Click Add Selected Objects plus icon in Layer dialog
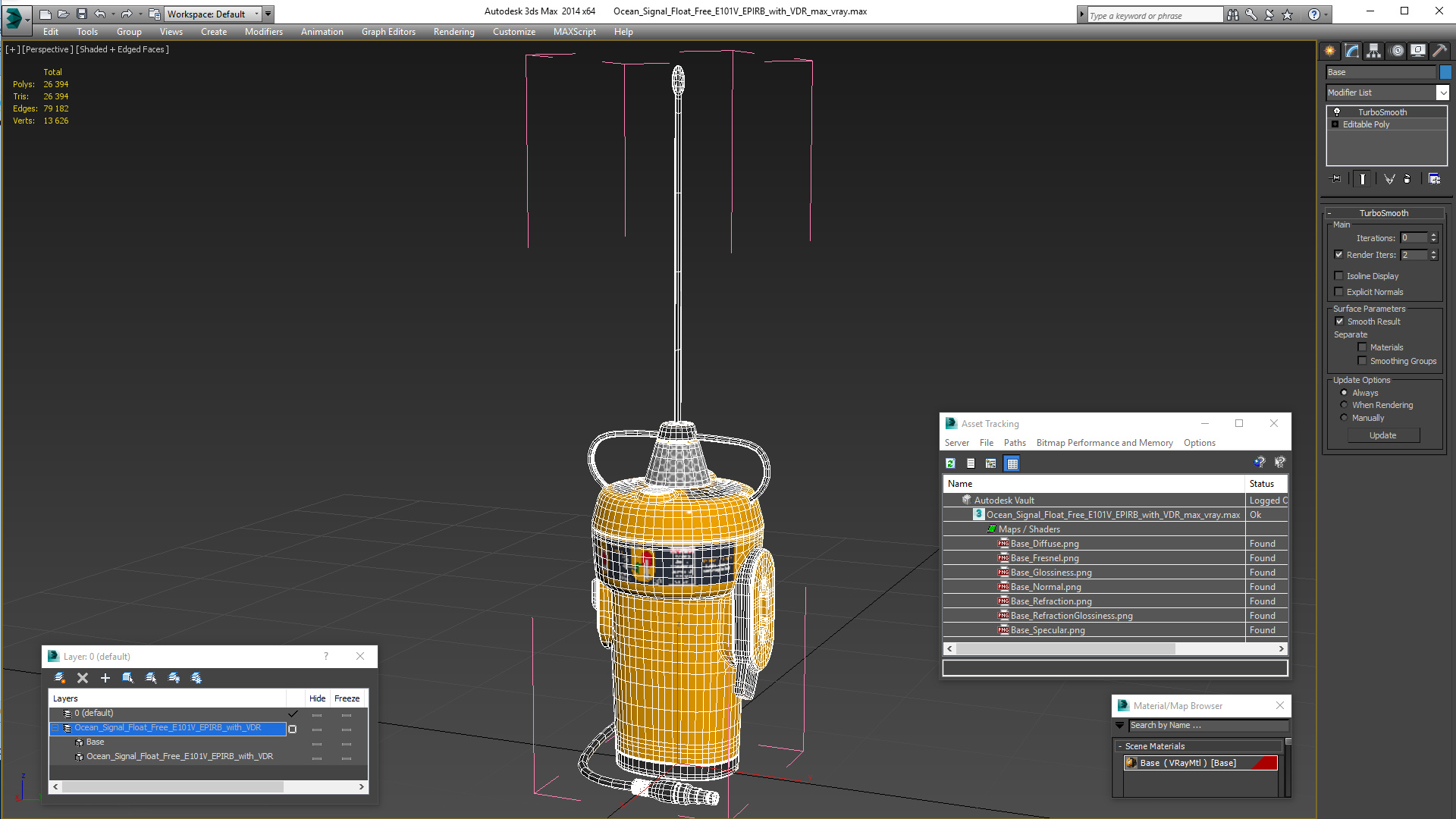The width and height of the screenshot is (1456, 819). tap(105, 678)
